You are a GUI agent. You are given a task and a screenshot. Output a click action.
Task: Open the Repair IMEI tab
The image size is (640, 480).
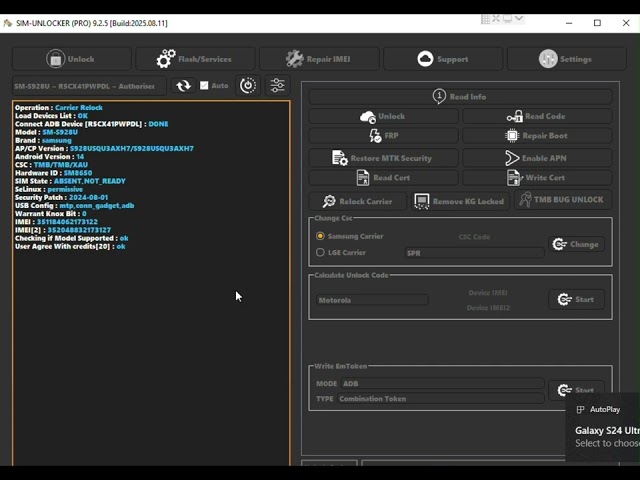(x=319, y=59)
